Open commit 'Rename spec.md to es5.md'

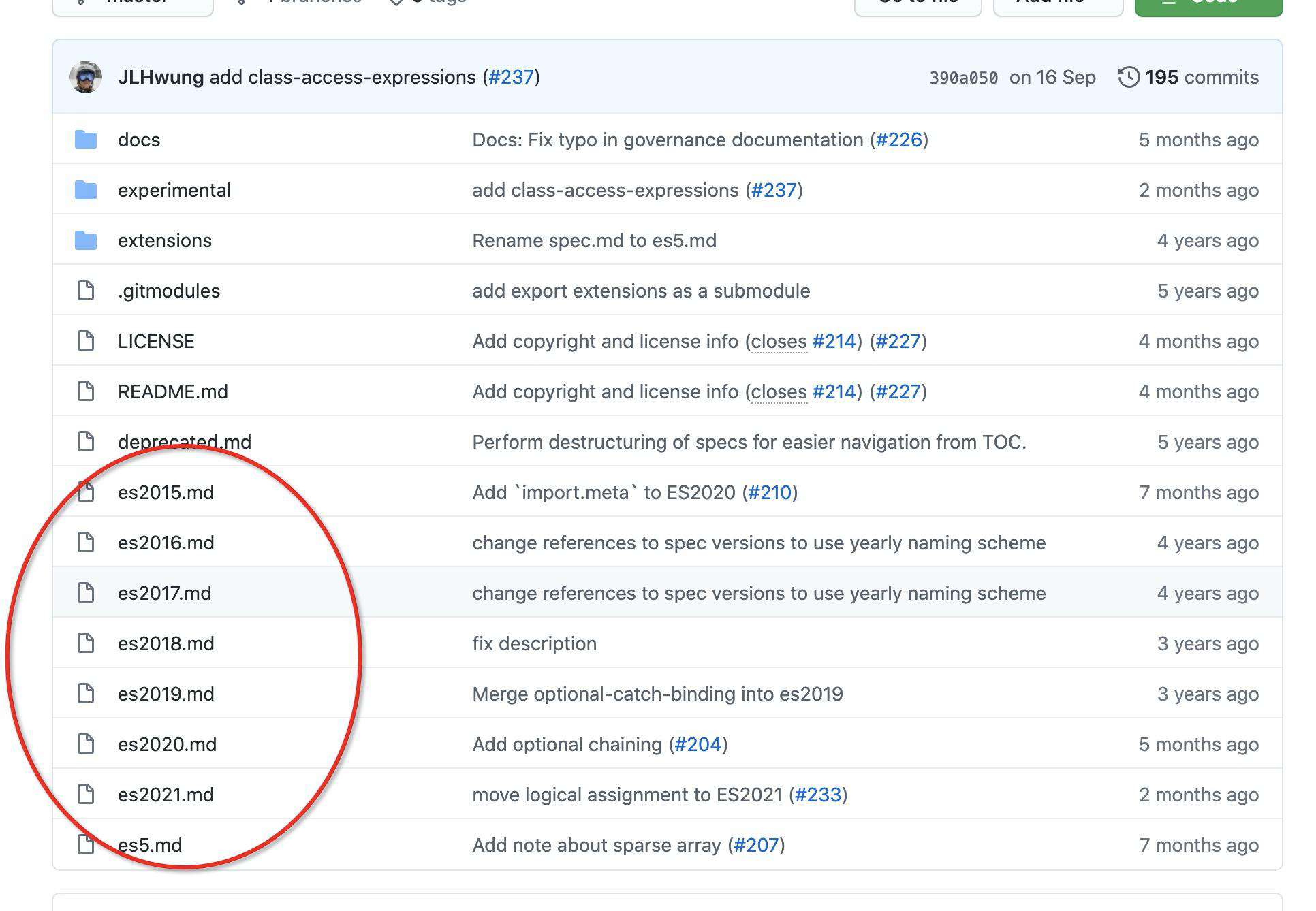pos(595,240)
